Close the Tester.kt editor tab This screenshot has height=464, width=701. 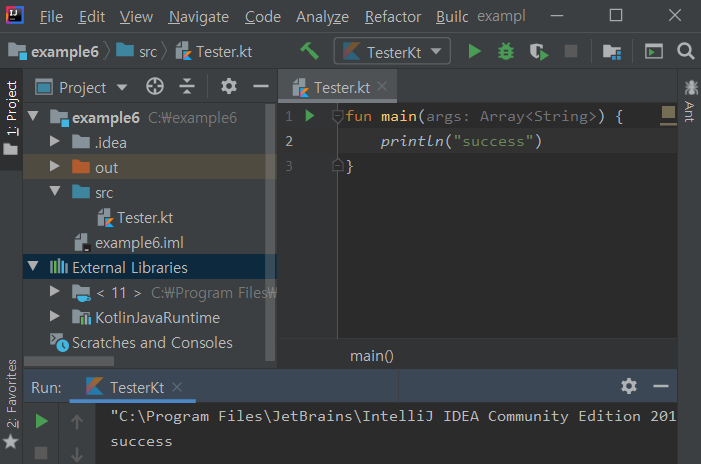382,86
